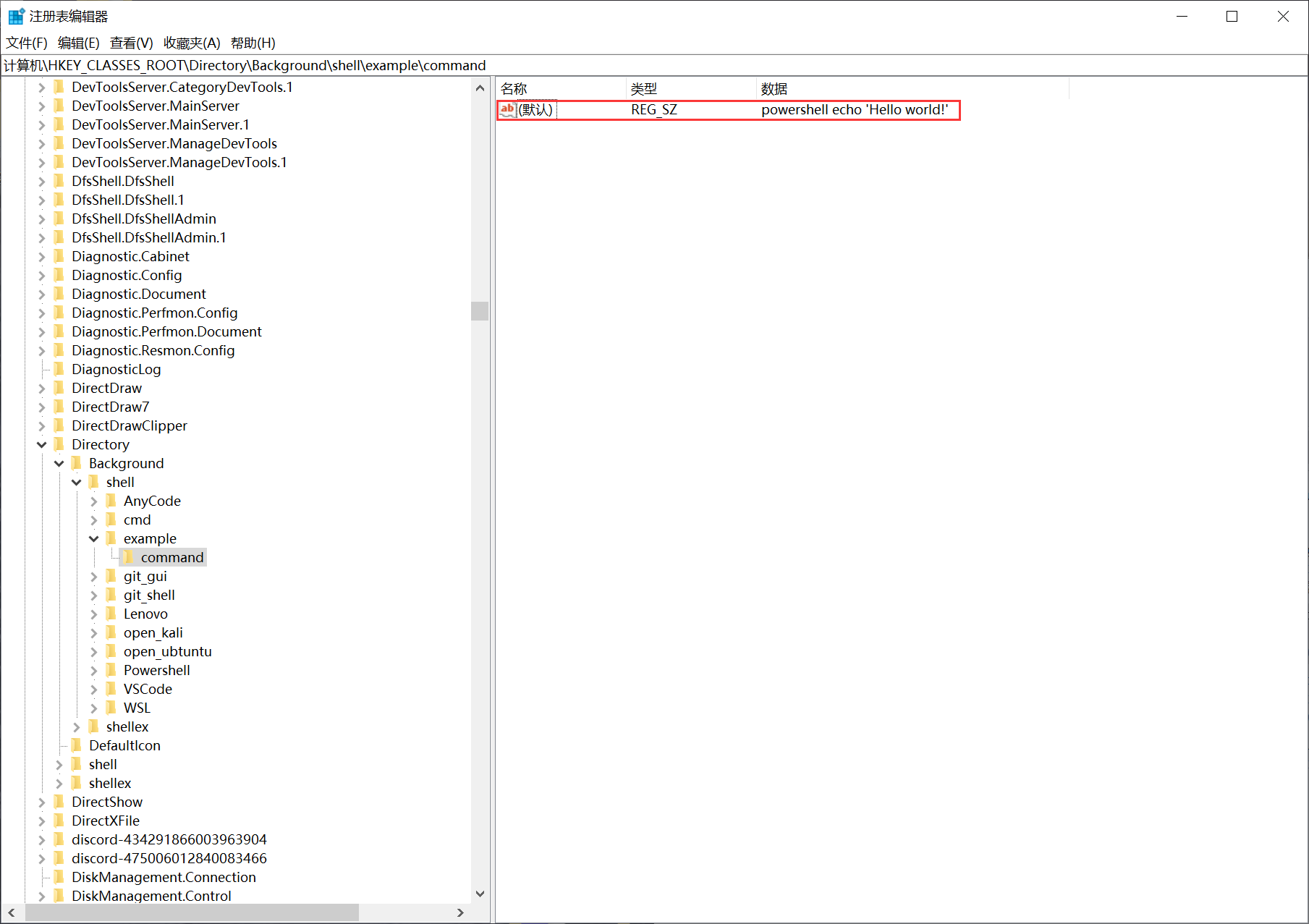Click the tree scrollbar down arrow
Screen dimensions: 1309x924
pos(480,894)
